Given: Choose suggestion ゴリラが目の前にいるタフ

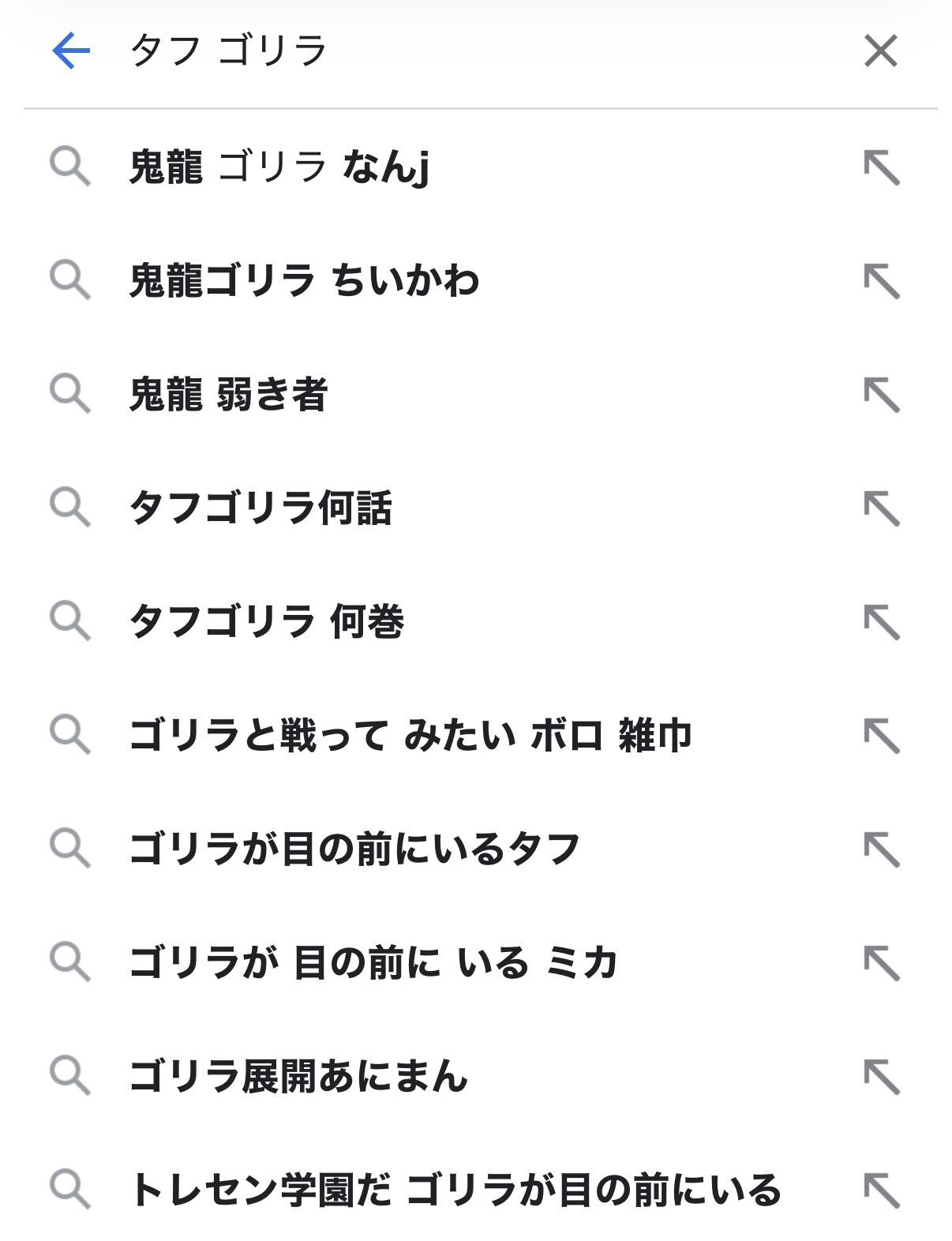Looking at the screenshot, I should [354, 849].
